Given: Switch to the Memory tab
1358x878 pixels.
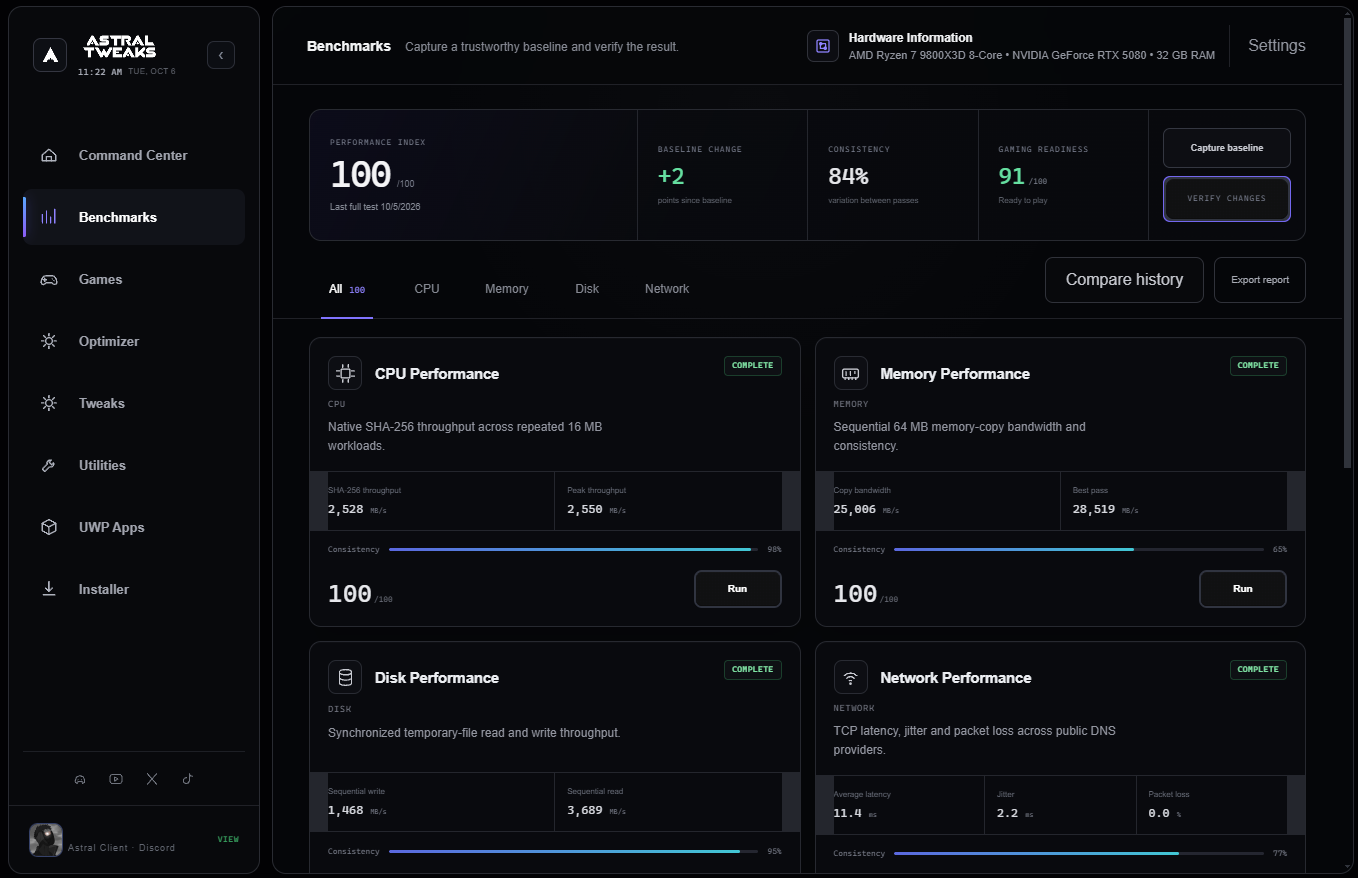Looking at the screenshot, I should click(507, 289).
